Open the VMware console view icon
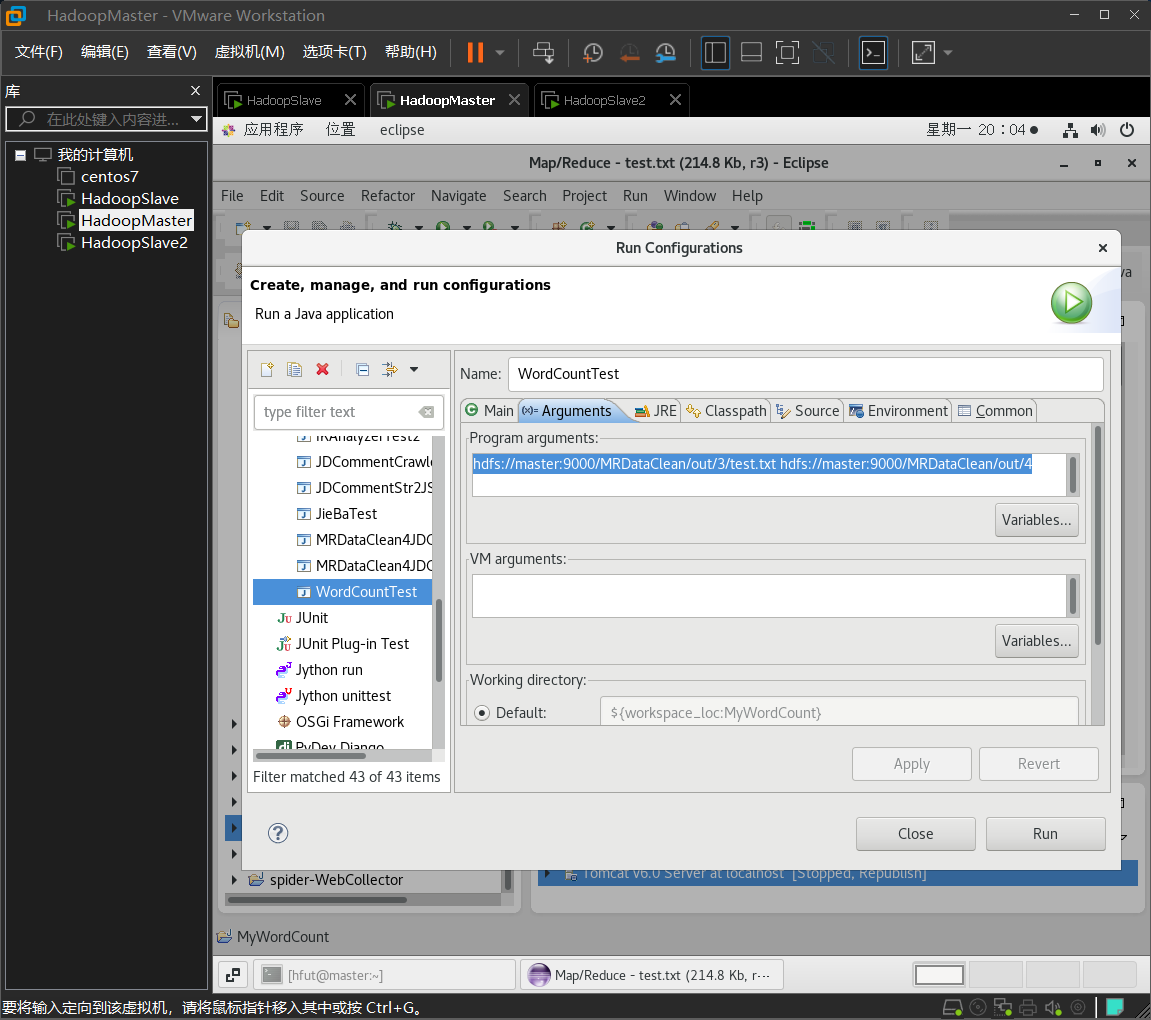Image resolution: width=1151 pixels, height=1020 pixels. [873, 52]
